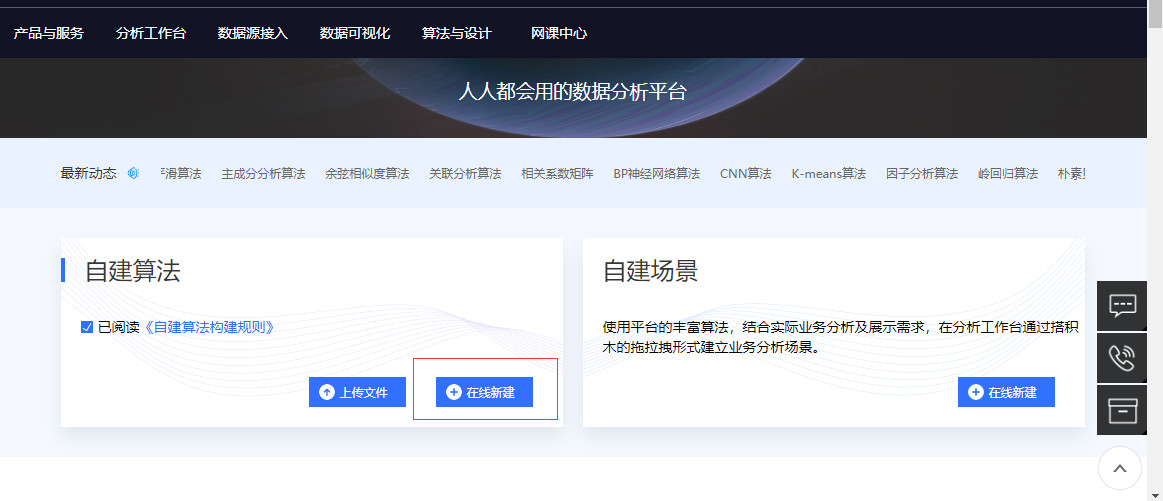This screenshot has width=1163, height=501.
Task: Click 人人都会用的数据分析平台 banner text
Action: coord(573,91)
